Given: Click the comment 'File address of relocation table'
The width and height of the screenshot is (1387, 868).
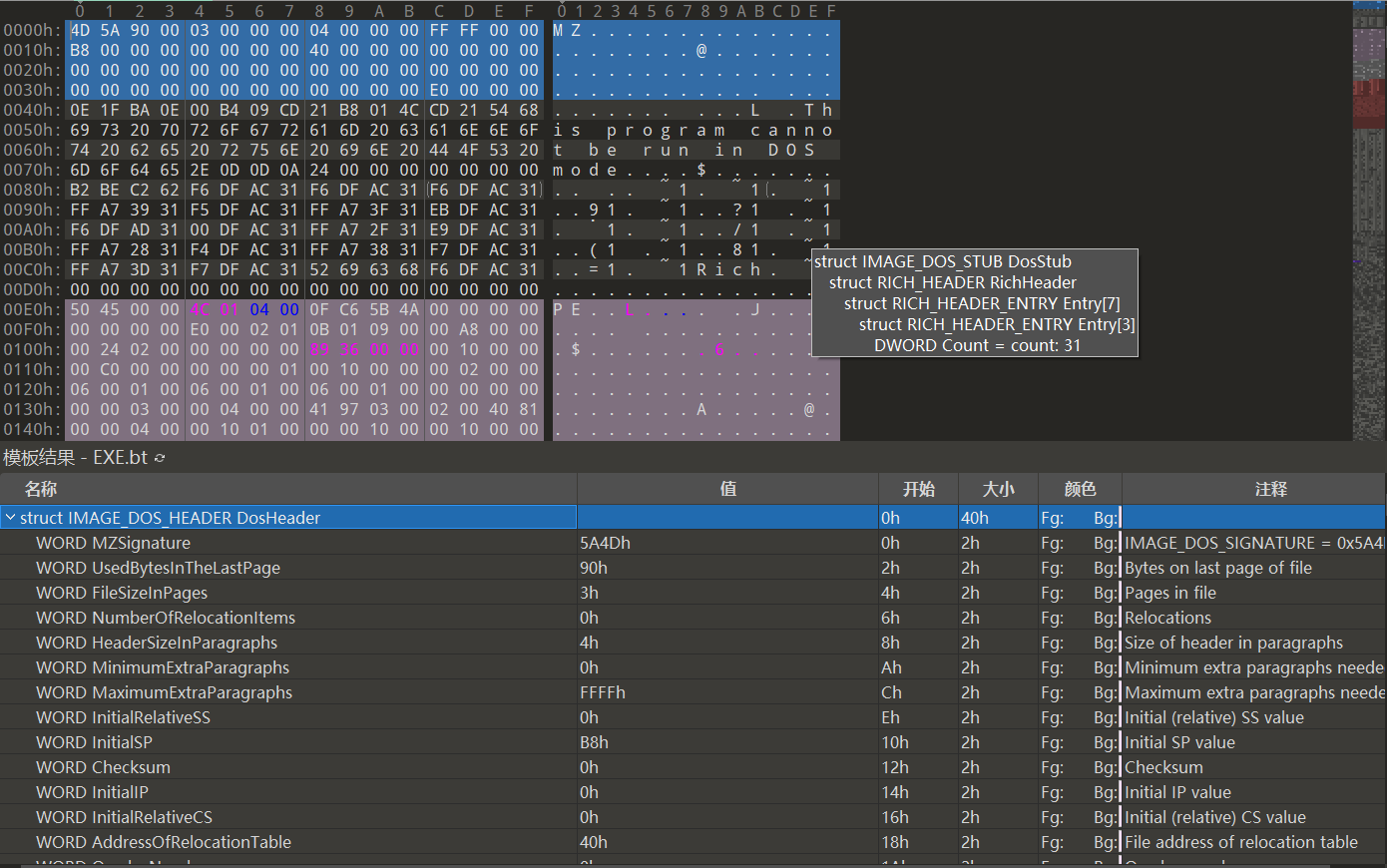Looking at the screenshot, I should [x=1241, y=842].
